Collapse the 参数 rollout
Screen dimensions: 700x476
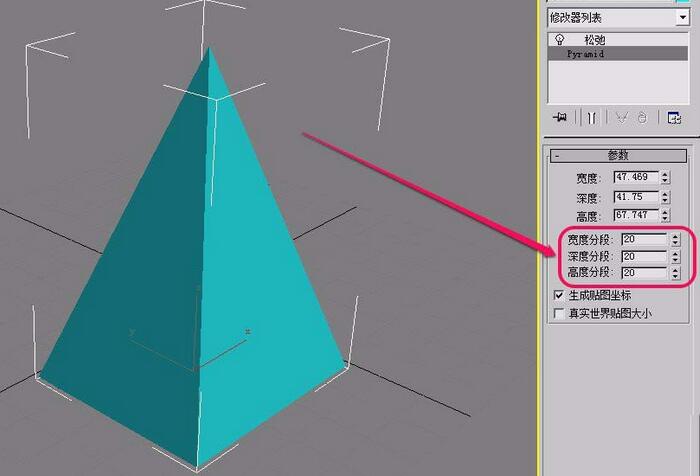[618, 155]
